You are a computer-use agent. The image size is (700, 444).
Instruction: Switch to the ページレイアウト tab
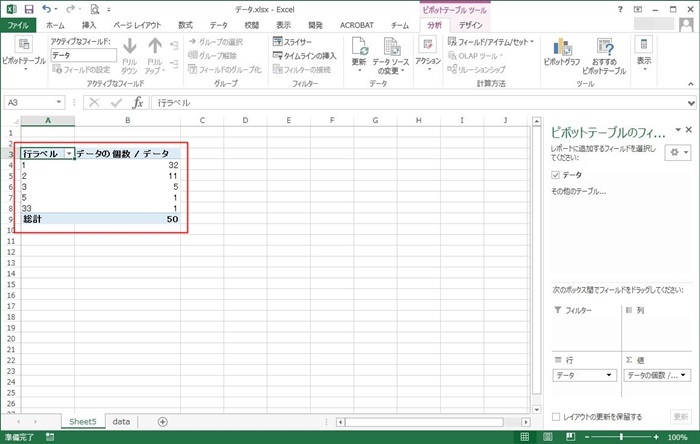[x=137, y=25]
